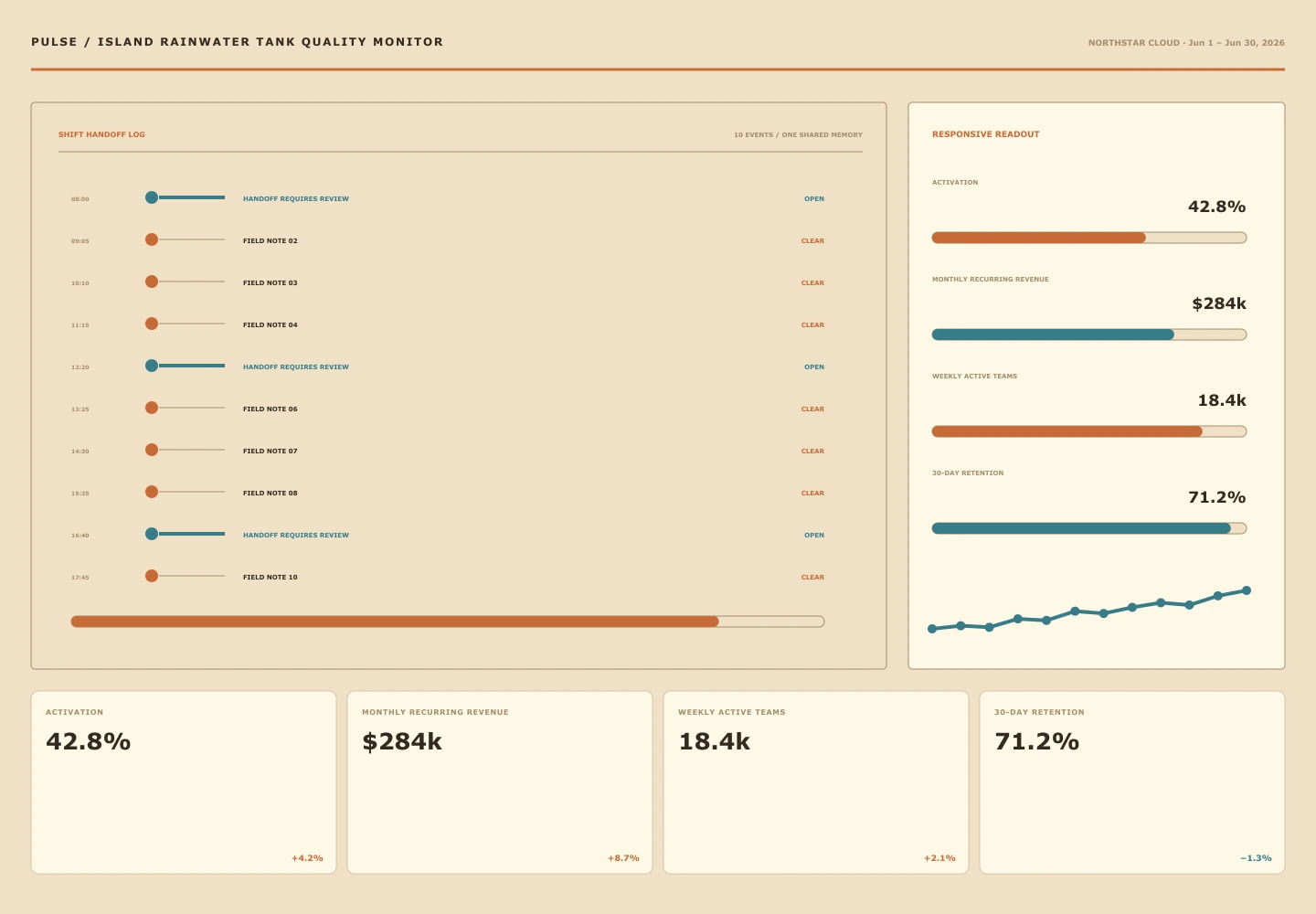Open the 12:20 'Handoff Requires Review' entry

click(296, 367)
